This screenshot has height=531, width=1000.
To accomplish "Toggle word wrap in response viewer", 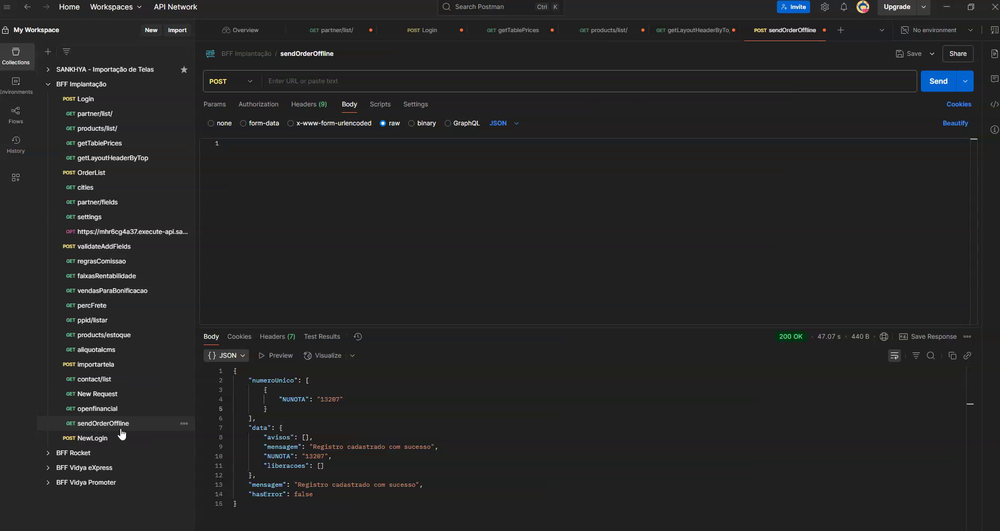I will click(894, 356).
